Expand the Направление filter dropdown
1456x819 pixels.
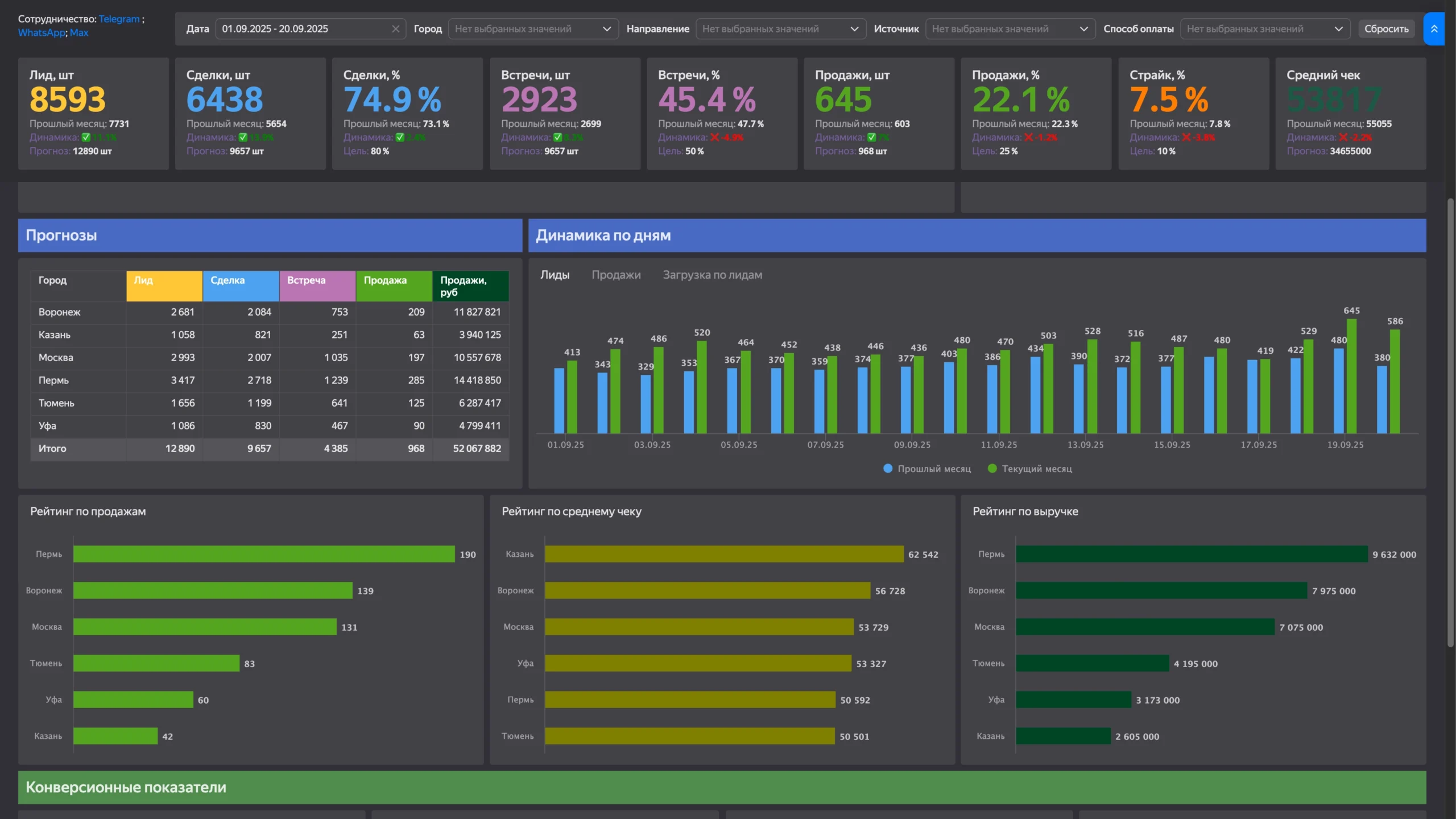point(781,29)
